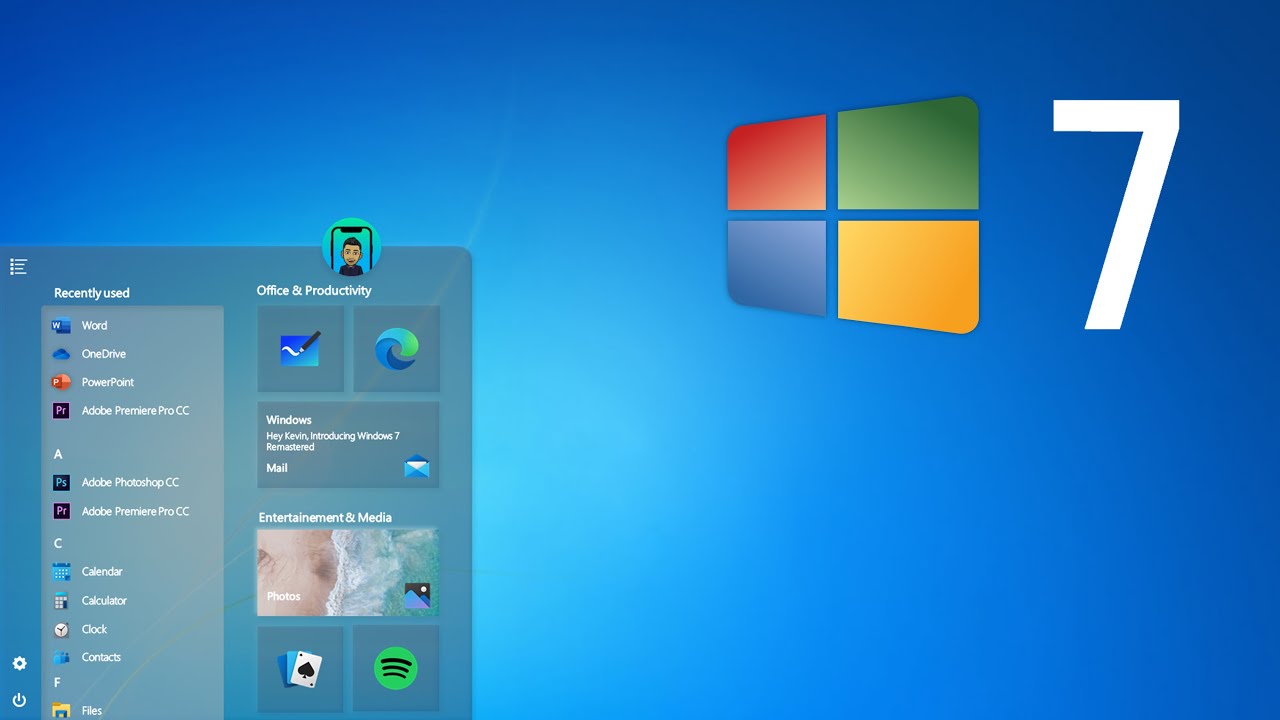
Task: Open the Contacts app
Action: (x=132, y=657)
